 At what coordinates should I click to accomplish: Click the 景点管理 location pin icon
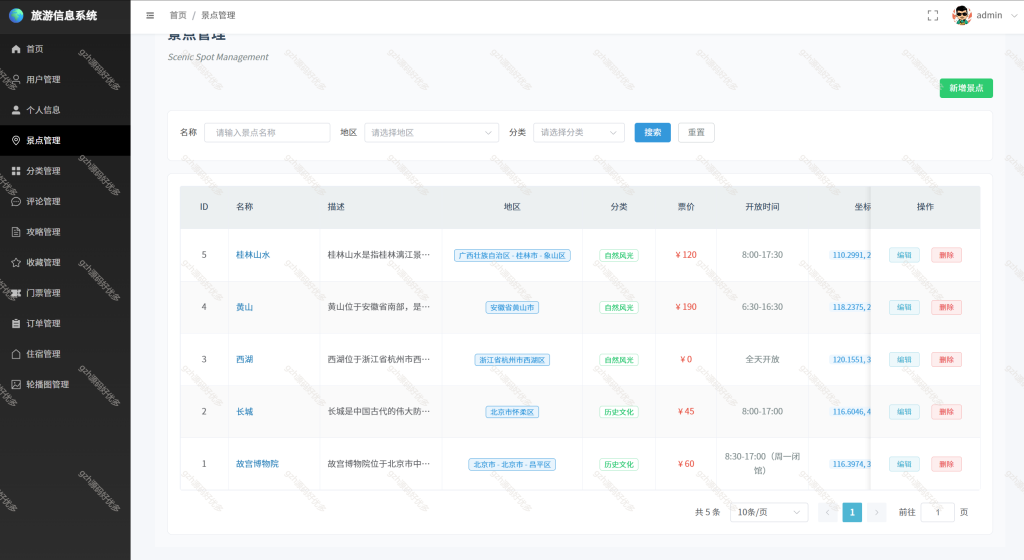click(x=16, y=140)
